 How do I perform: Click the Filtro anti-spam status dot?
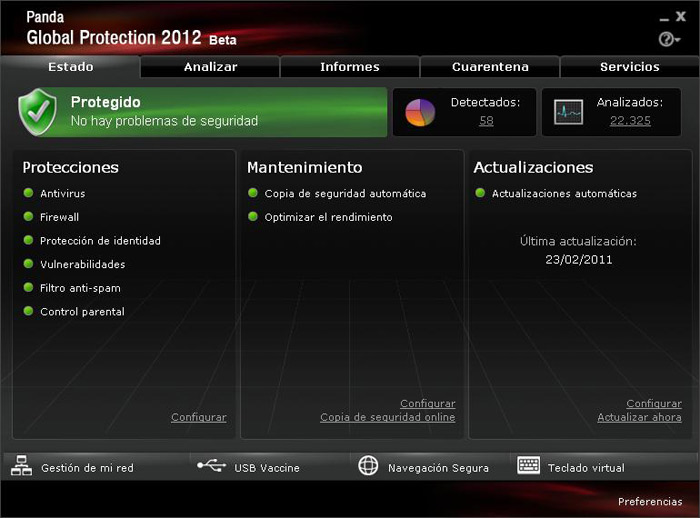(x=29, y=288)
